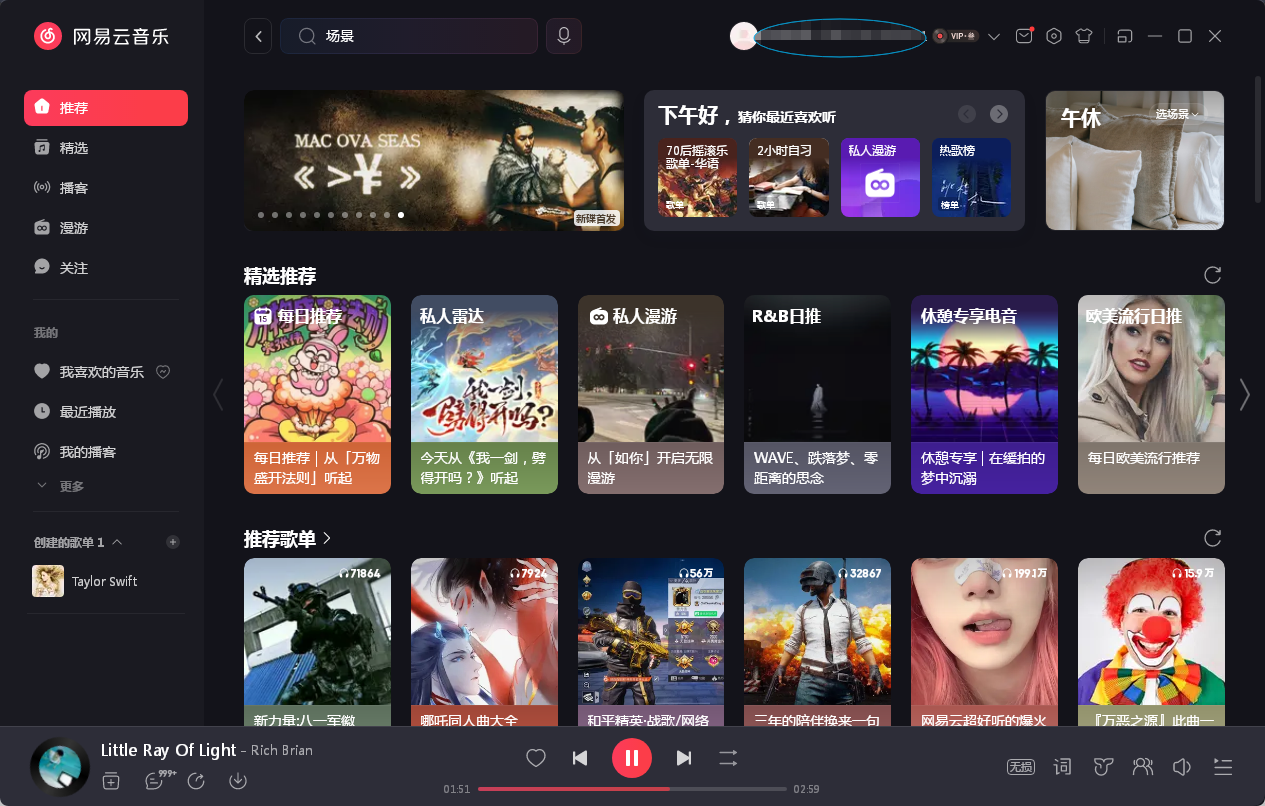1265x806 pixels.
Task: Add a new created playlist plus icon
Action: click(x=172, y=542)
